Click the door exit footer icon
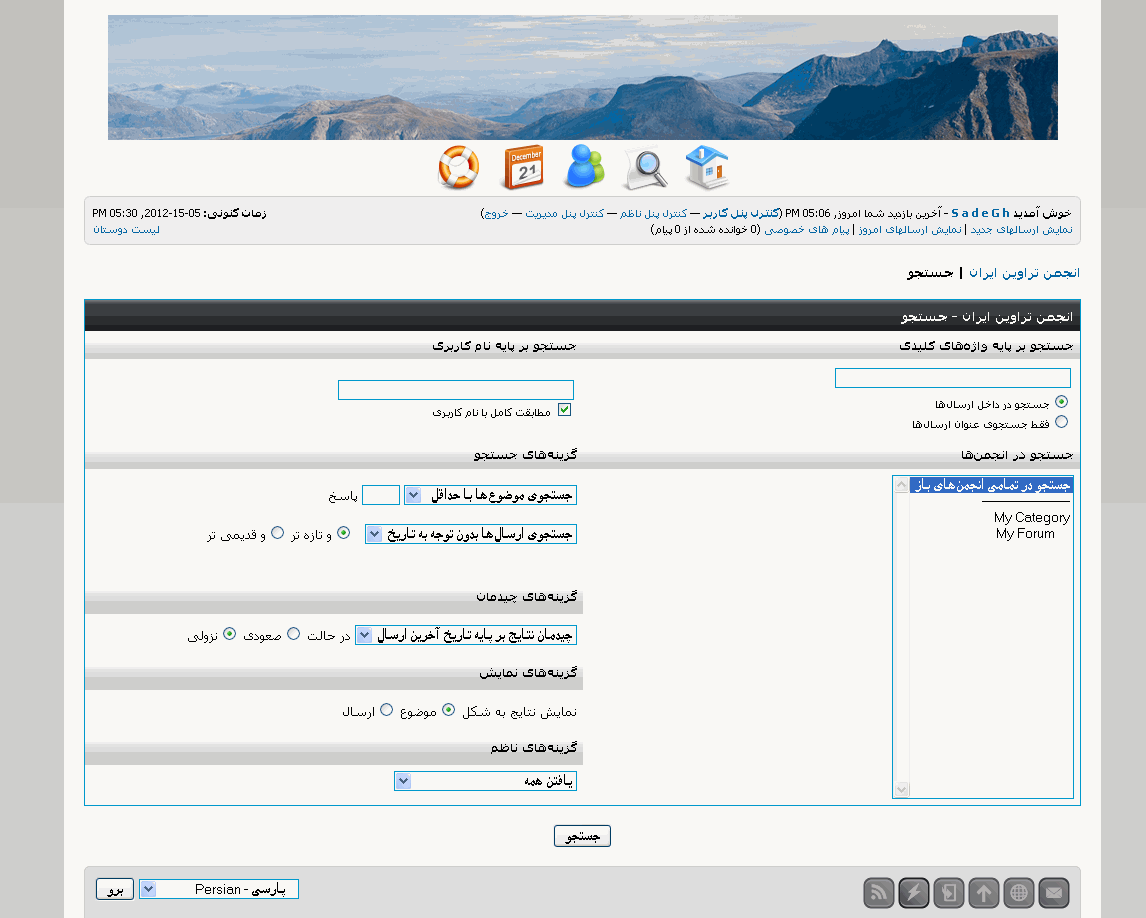The width and height of the screenshot is (1146, 918). [949, 892]
